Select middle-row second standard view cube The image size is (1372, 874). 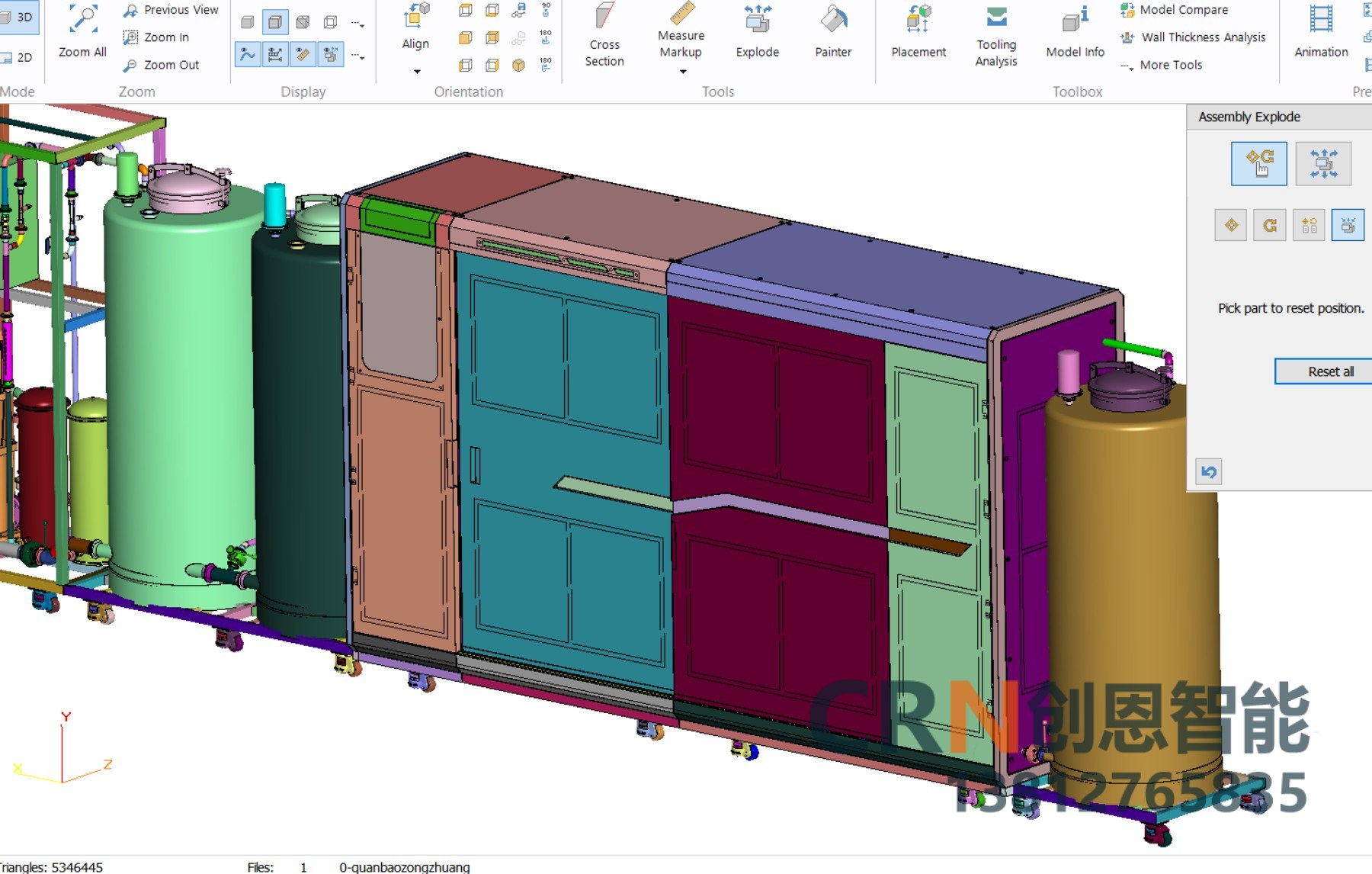[x=492, y=37]
